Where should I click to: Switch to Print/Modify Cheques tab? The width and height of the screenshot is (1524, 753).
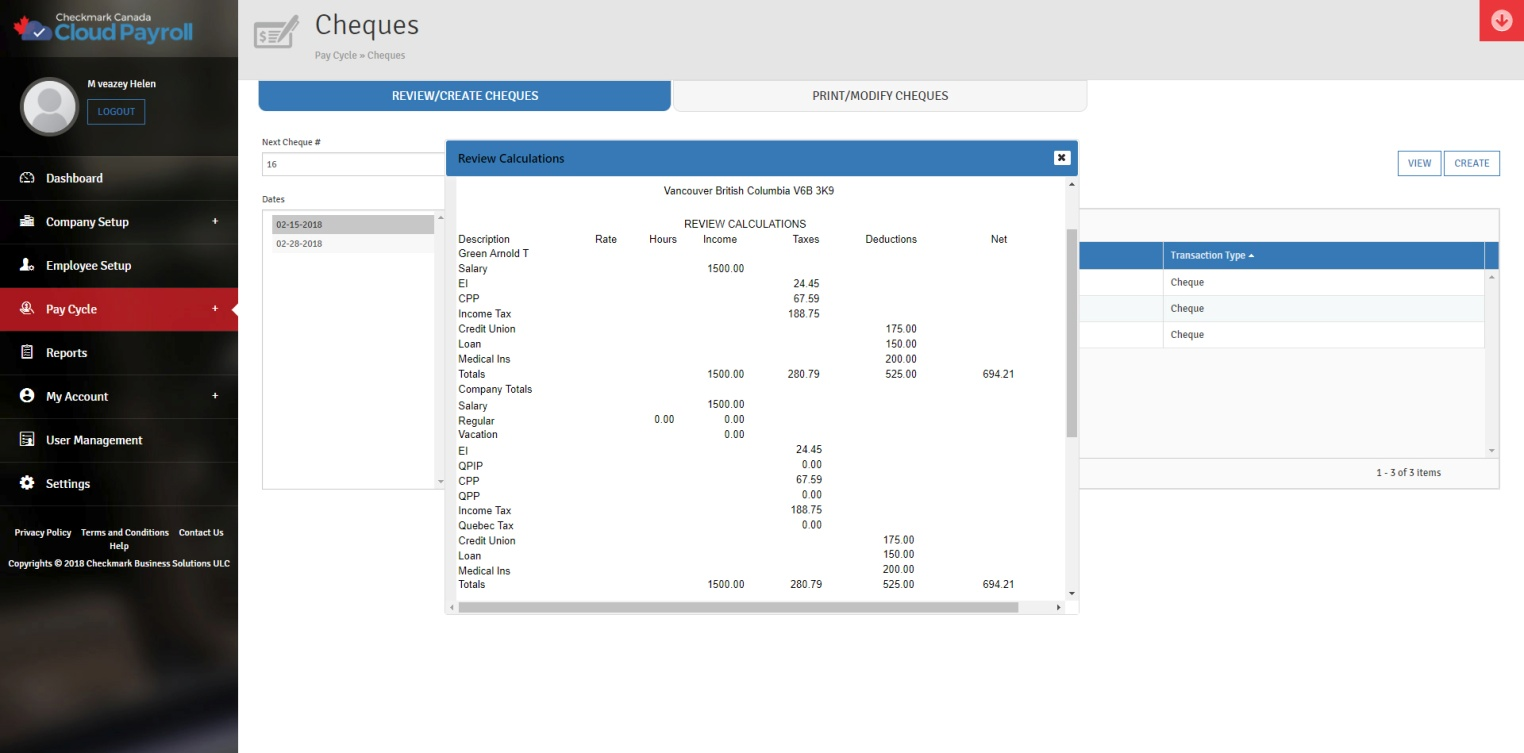(879, 96)
